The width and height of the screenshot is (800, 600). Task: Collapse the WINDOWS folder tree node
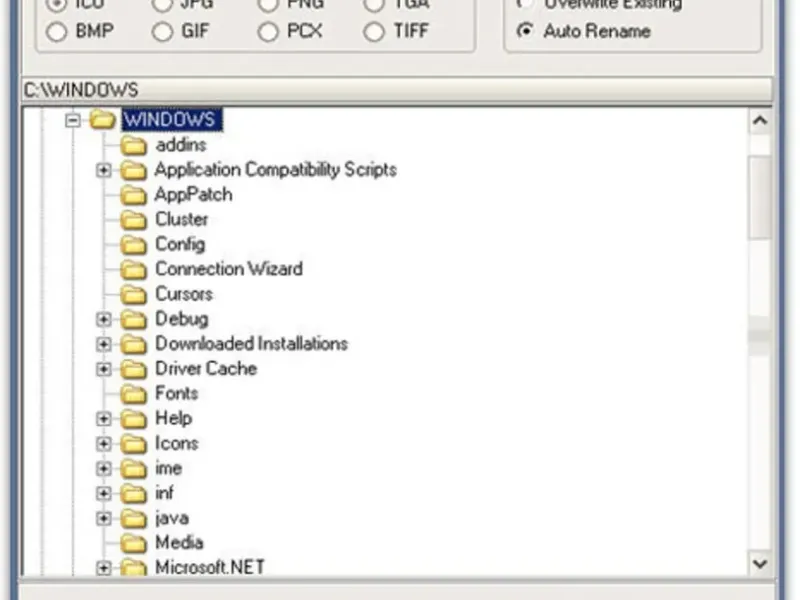click(73, 121)
